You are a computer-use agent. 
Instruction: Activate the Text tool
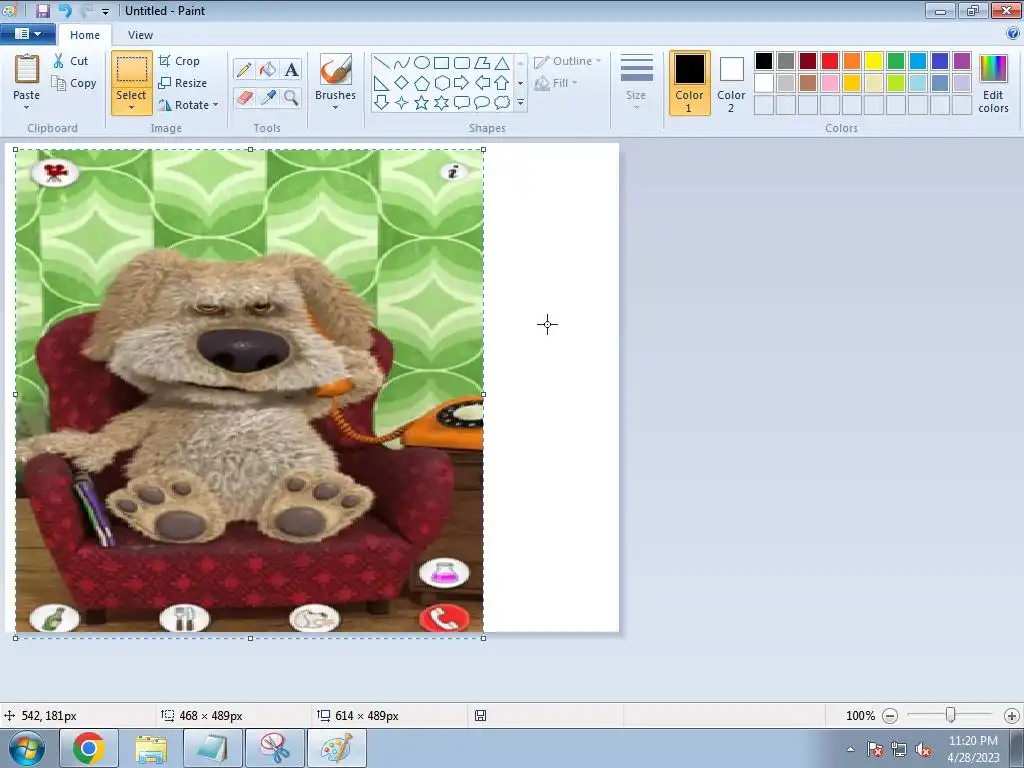[291, 69]
